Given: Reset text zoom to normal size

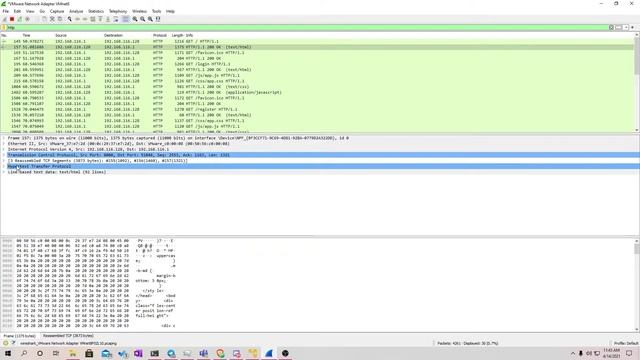Looking at the screenshot, I should (150, 19).
